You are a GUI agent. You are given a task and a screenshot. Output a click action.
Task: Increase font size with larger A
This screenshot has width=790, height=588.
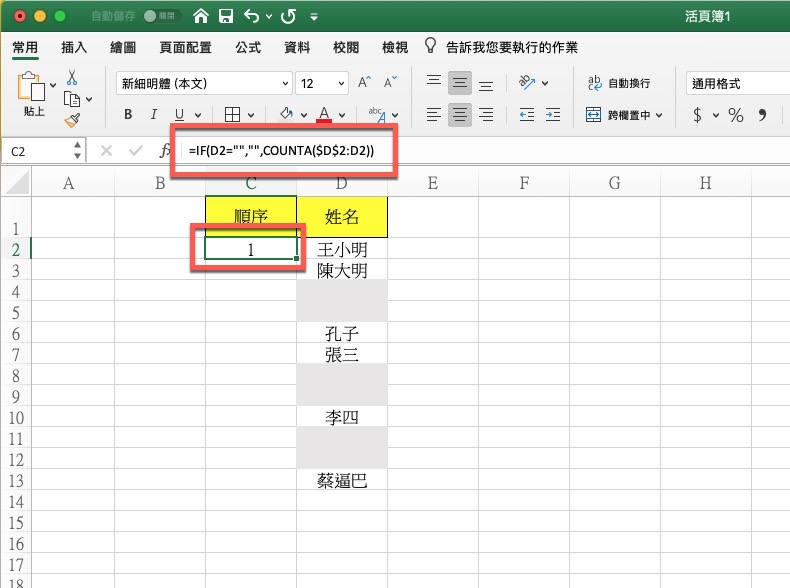tap(364, 82)
